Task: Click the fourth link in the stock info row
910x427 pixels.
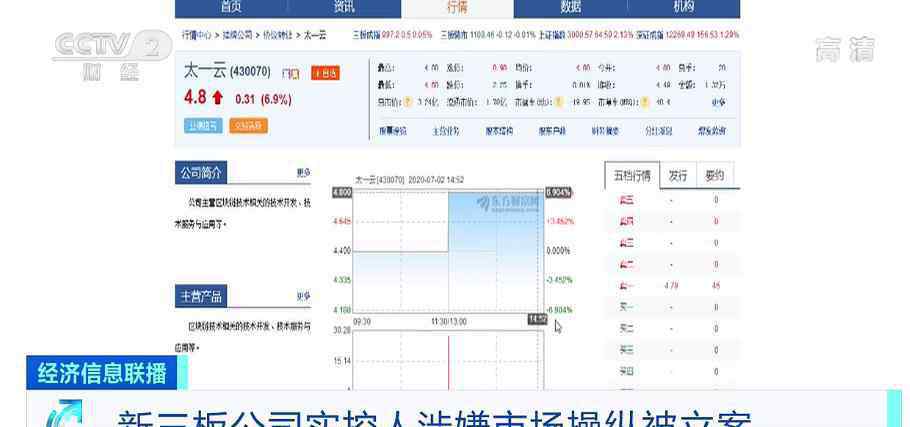Action: [552, 131]
